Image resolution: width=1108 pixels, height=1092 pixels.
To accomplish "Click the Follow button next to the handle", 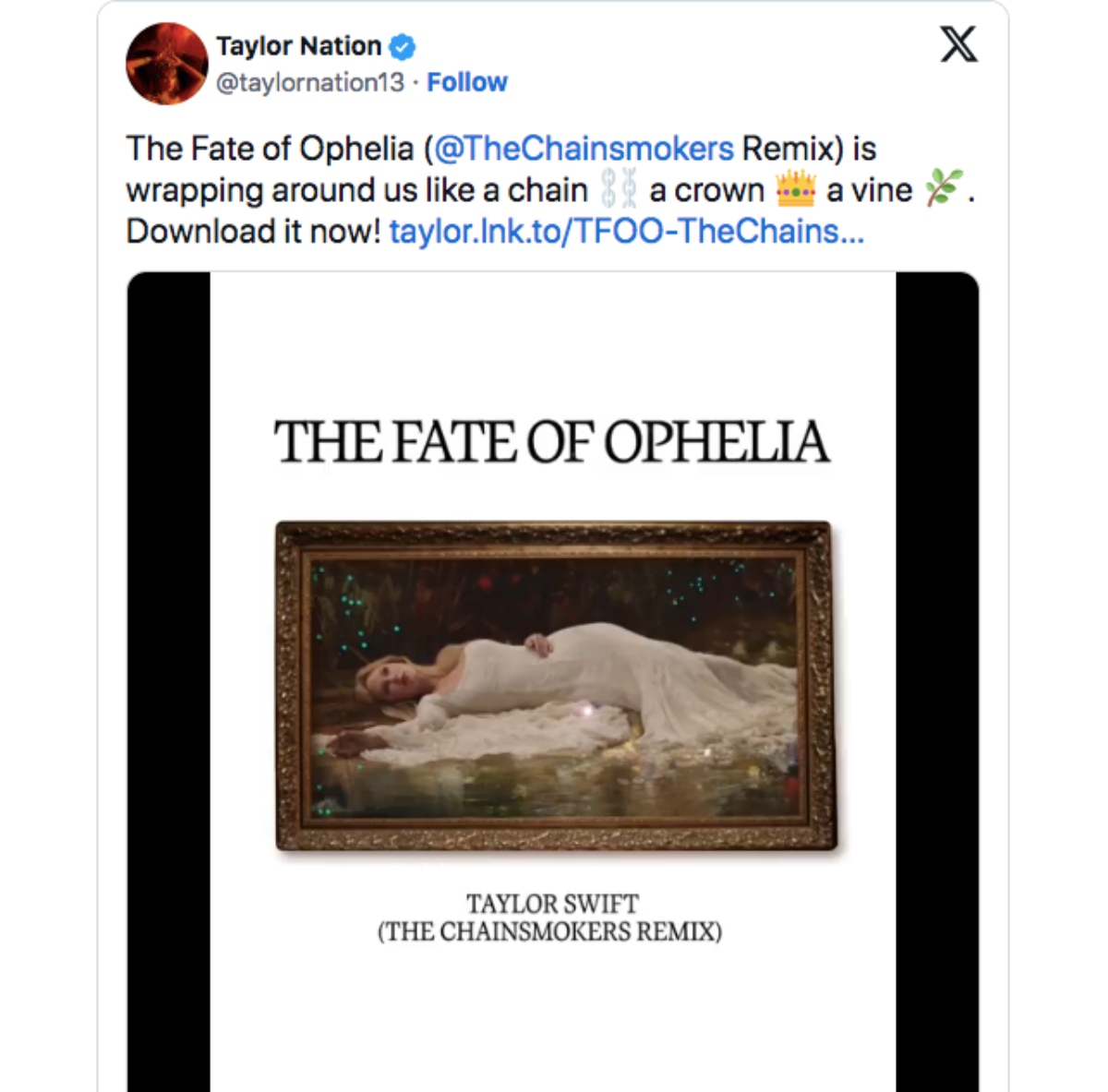I will tap(467, 82).
